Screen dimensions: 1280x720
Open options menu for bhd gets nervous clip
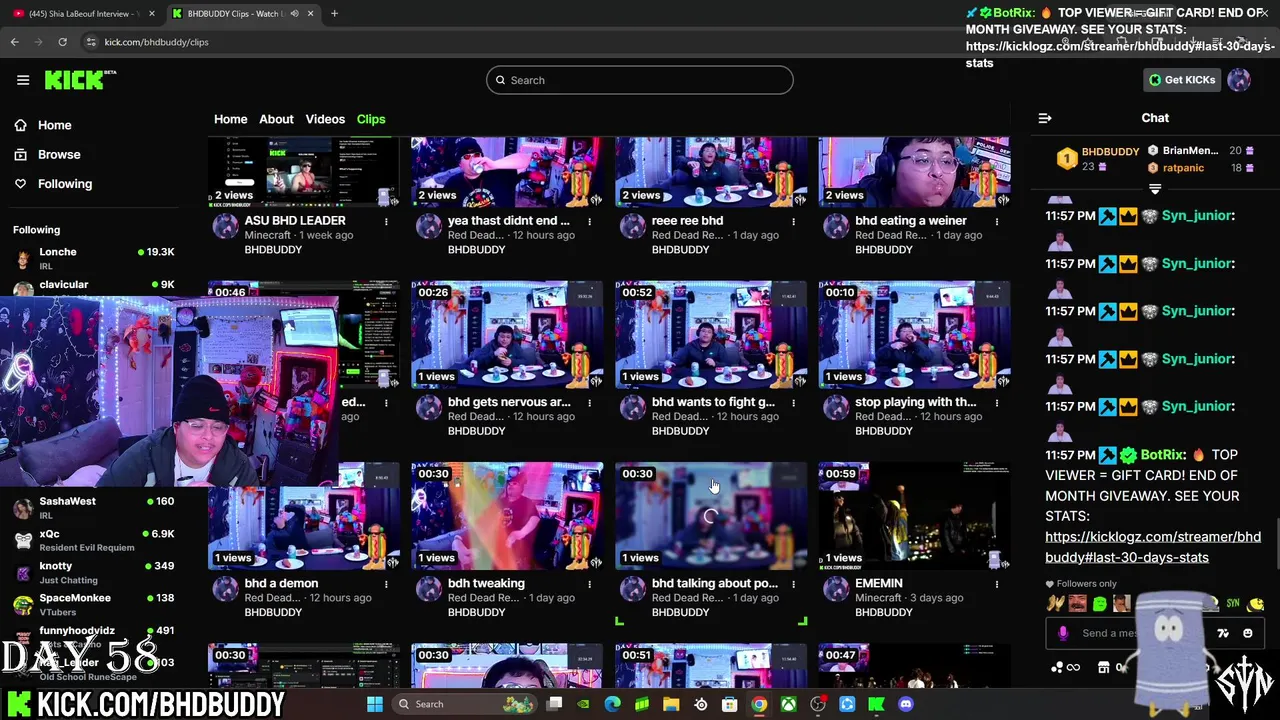(x=590, y=403)
